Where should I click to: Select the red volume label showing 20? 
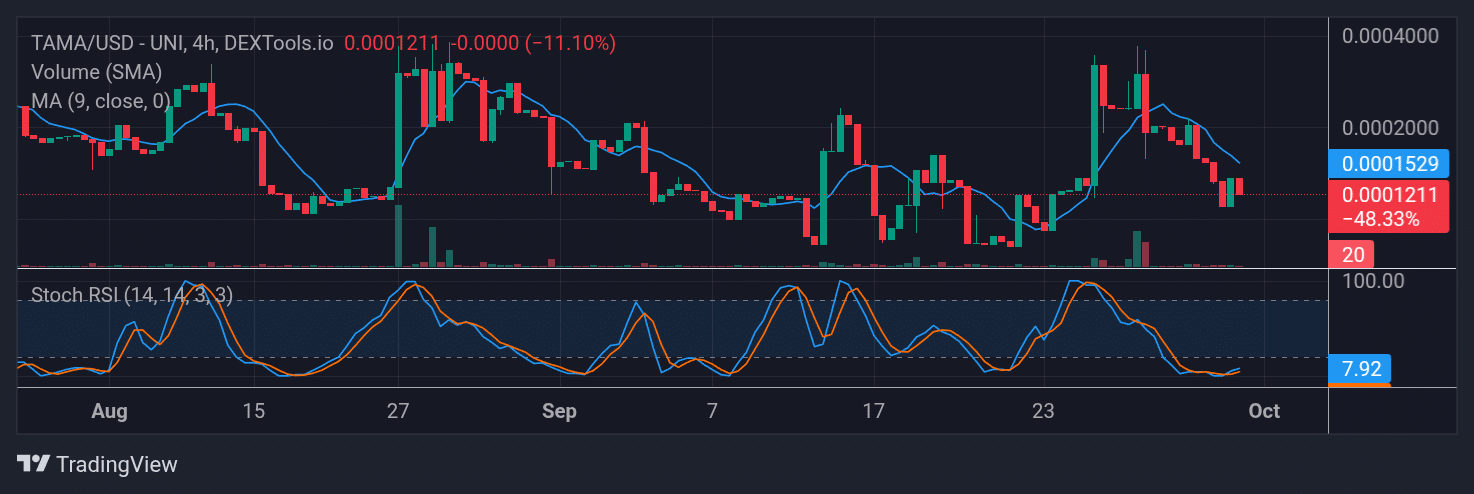tap(1351, 254)
